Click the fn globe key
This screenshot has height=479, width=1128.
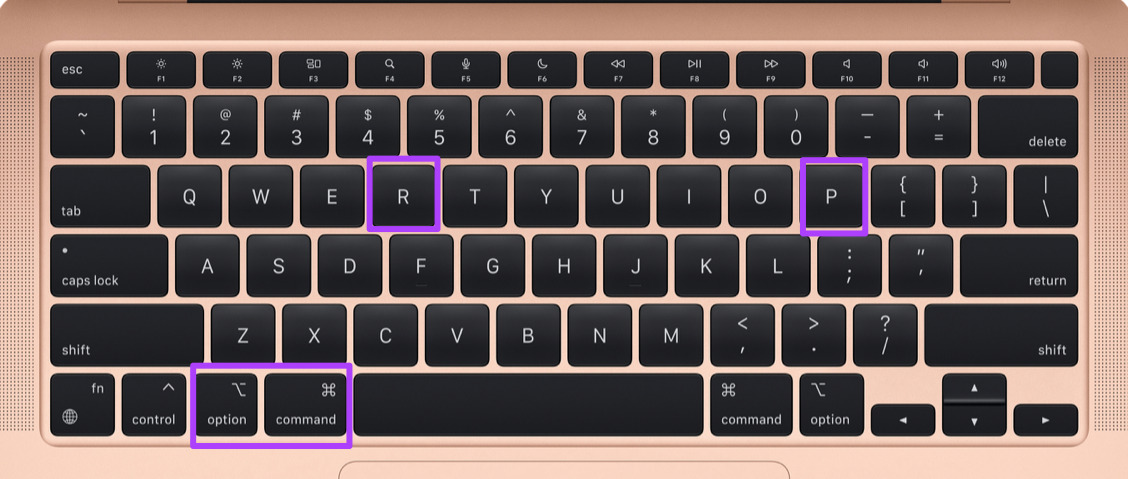pos(82,405)
